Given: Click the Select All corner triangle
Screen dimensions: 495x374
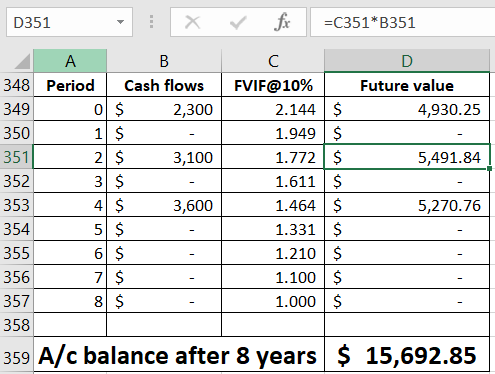Looking at the screenshot, I should [x=22, y=61].
